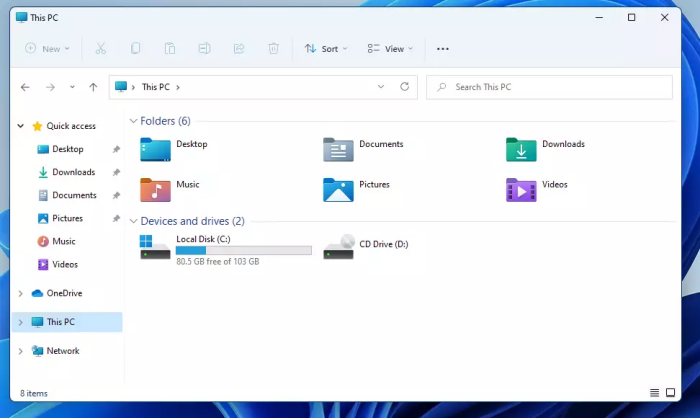Open the Sort dropdown menu
Image resolution: width=700 pixels, height=418 pixels.
[x=325, y=48]
